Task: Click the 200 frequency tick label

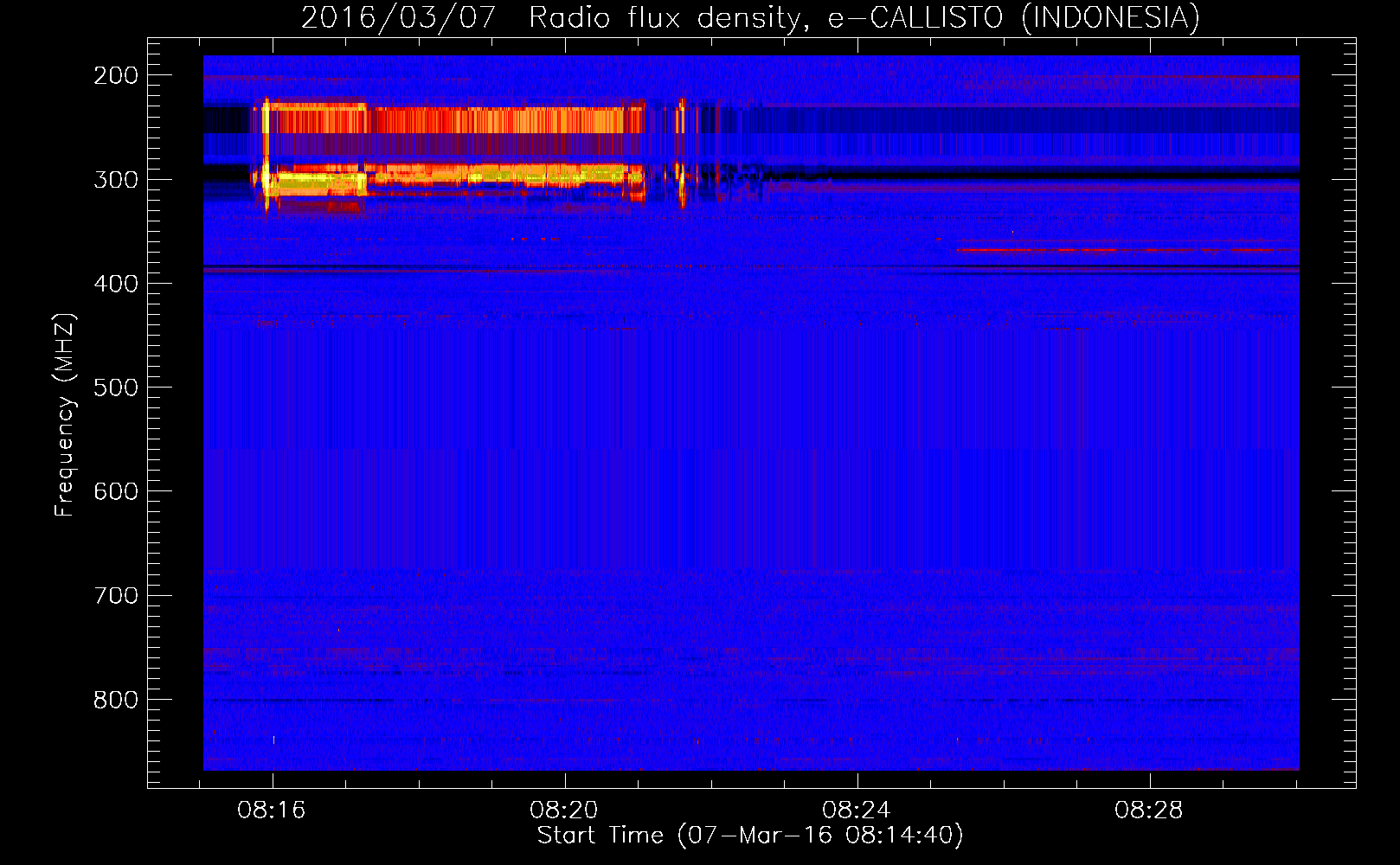Action: point(116,76)
